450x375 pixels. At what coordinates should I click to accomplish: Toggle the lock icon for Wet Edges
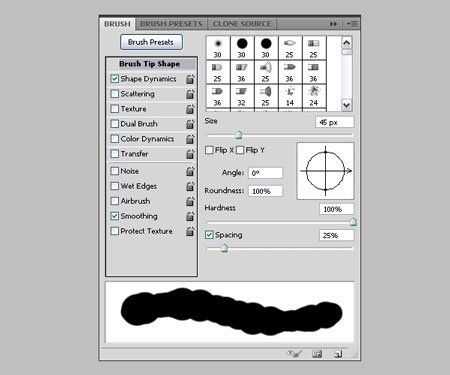[190, 186]
